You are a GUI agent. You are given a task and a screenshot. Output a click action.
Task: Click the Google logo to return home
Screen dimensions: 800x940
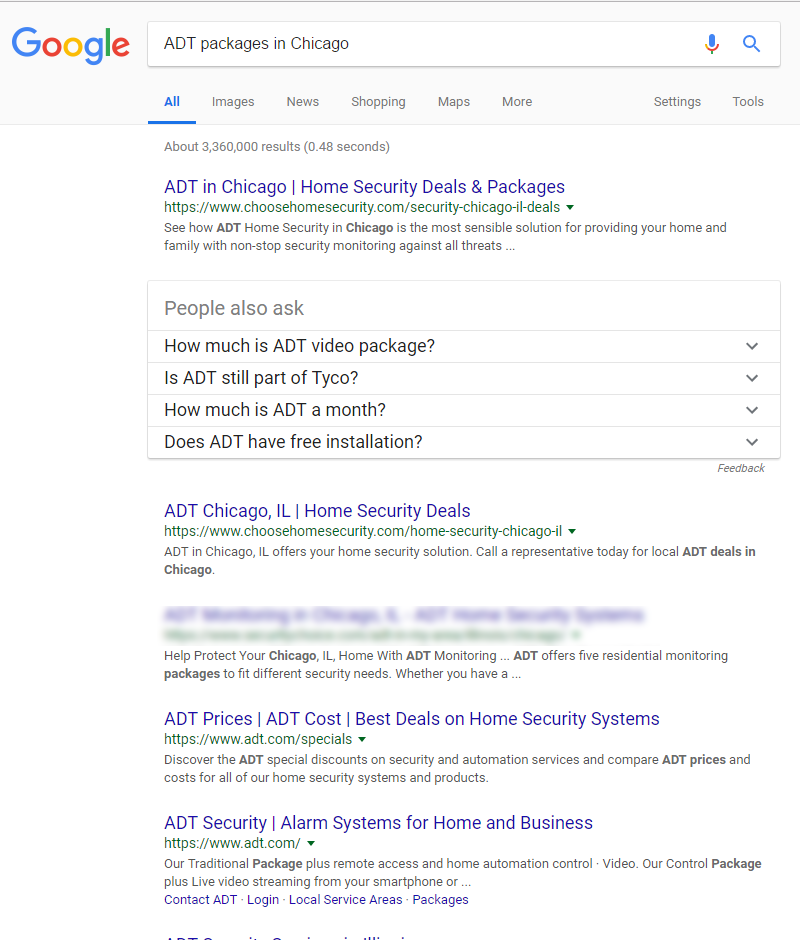point(70,45)
